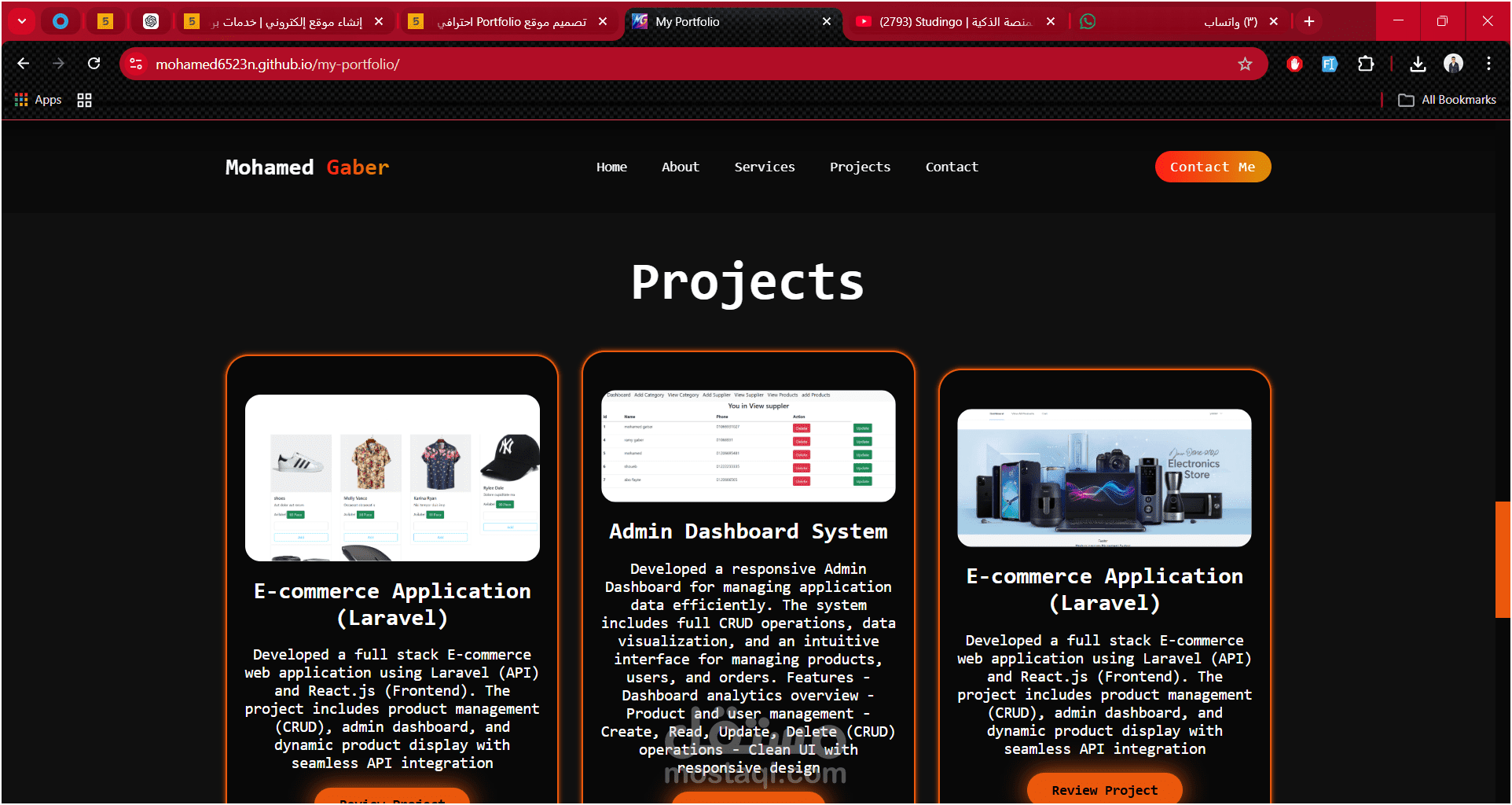Go forward to next page
The height and width of the screenshot is (805, 1512).
[x=58, y=64]
